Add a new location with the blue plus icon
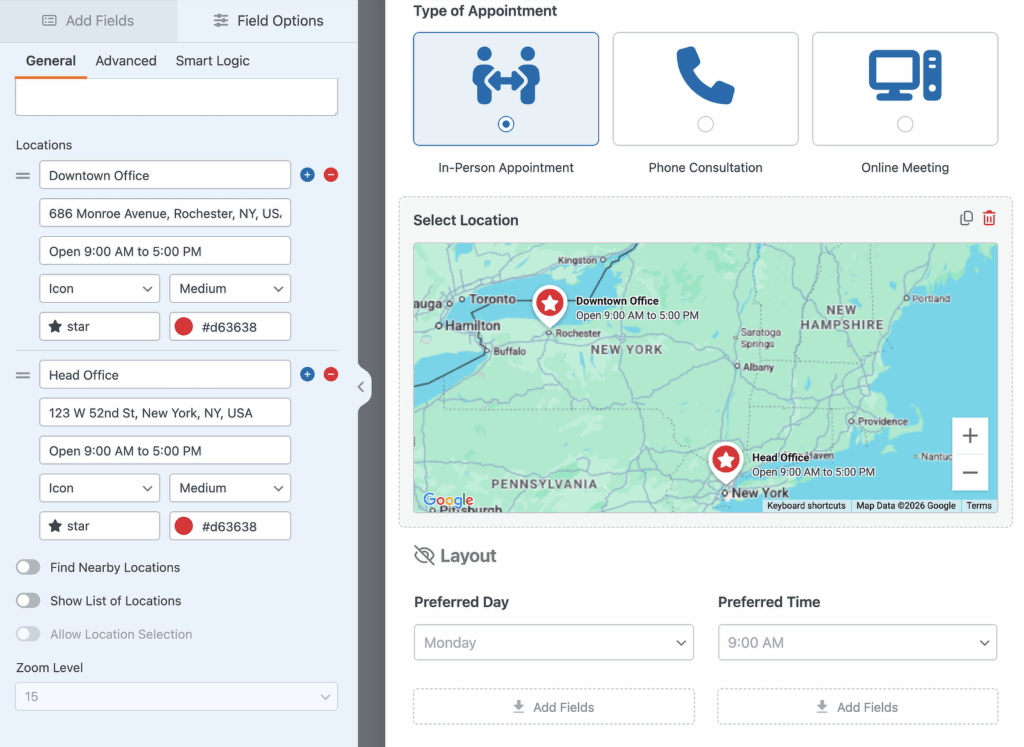 (x=307, y=174)
